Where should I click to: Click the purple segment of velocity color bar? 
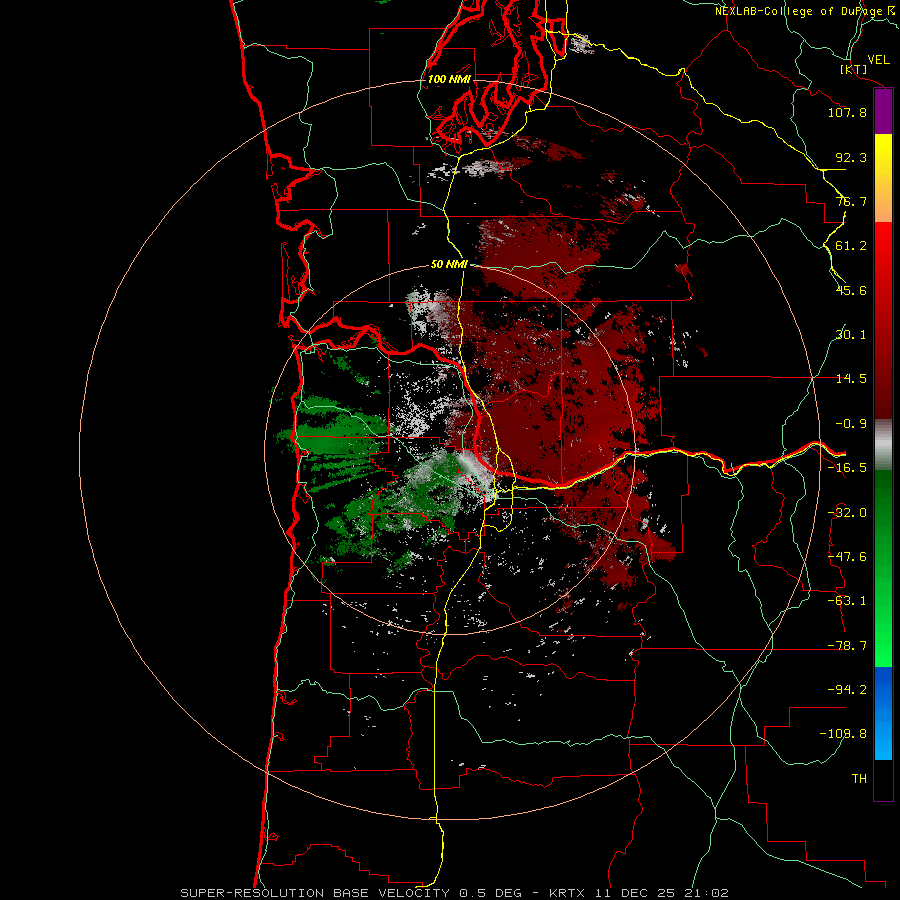883,111
